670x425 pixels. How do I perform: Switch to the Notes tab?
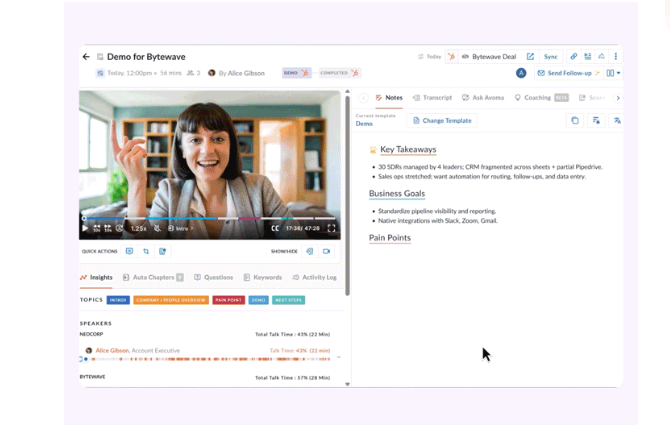389,98
